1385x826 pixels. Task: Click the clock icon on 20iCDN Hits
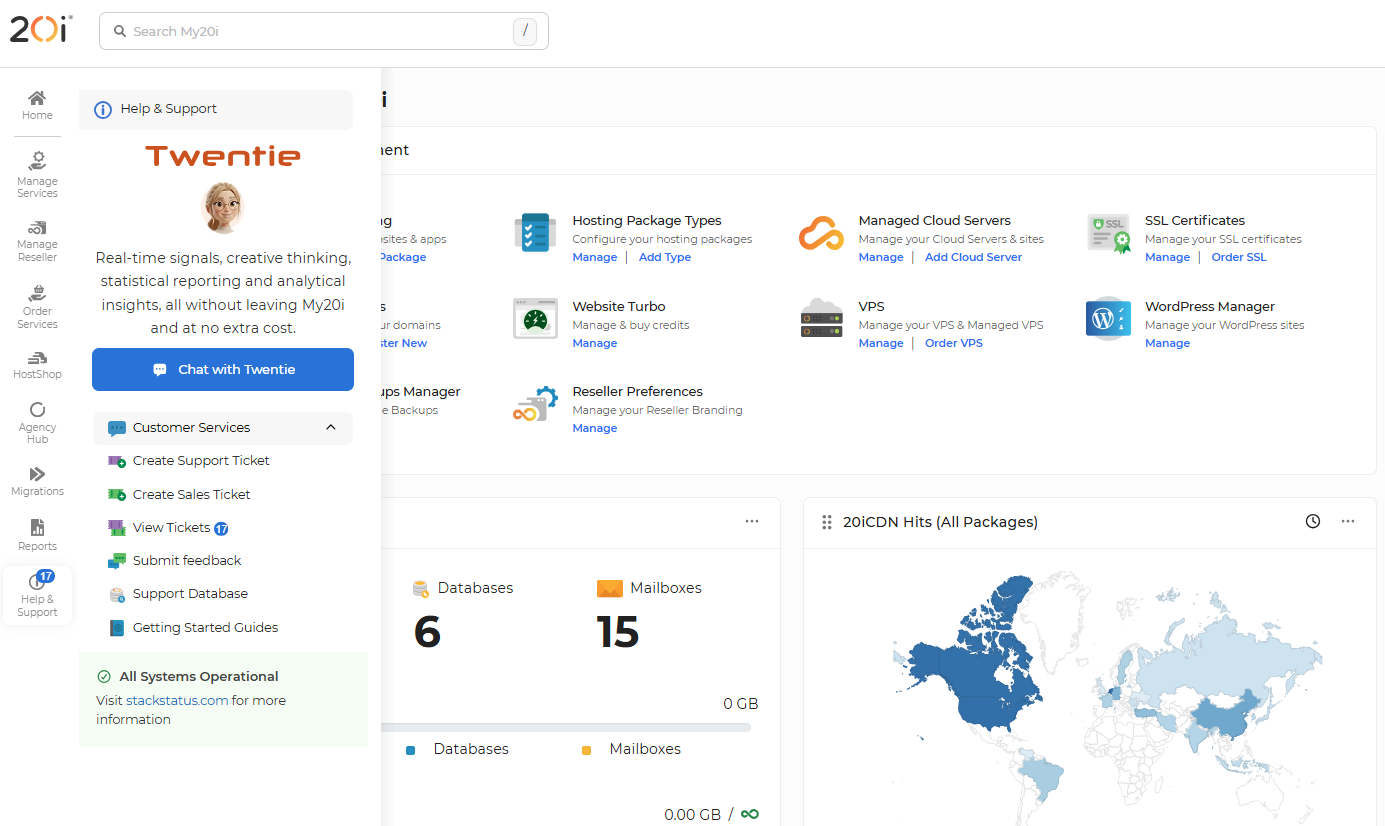(x=1313, y=521)
